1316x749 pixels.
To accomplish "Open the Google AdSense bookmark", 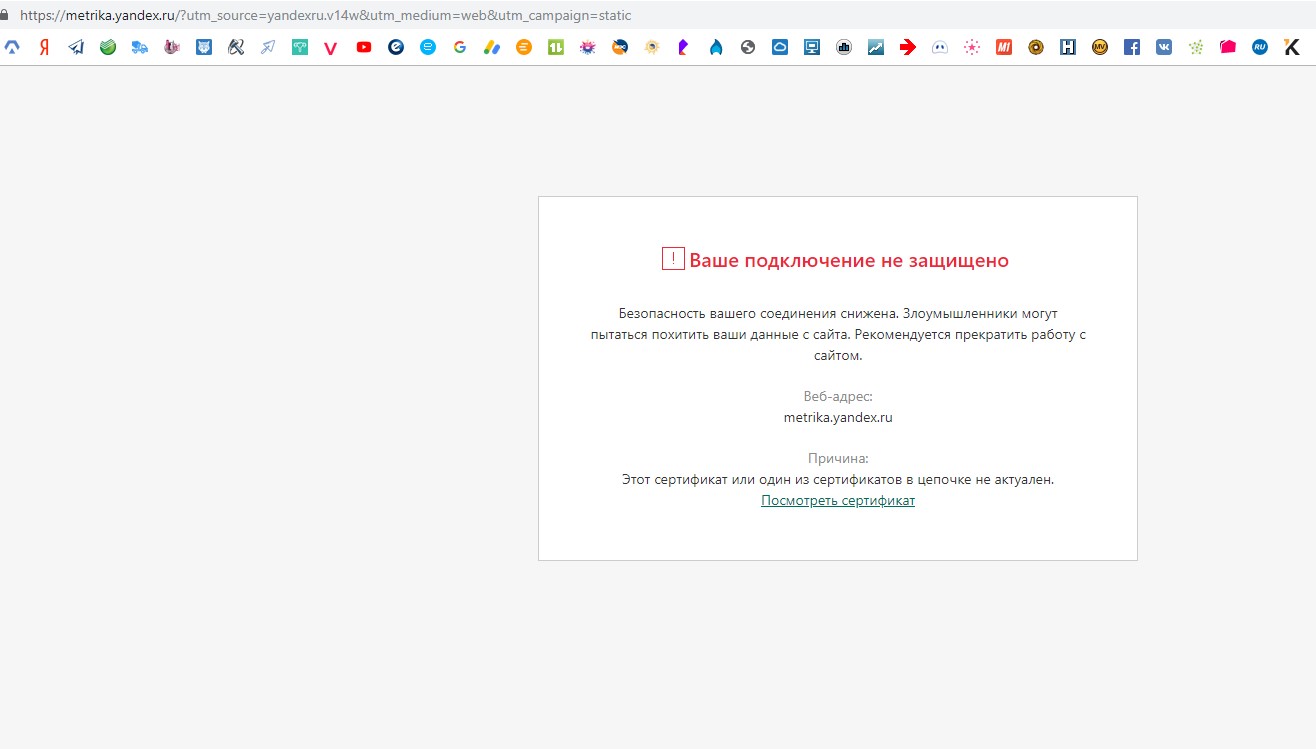I will (492, 47).
